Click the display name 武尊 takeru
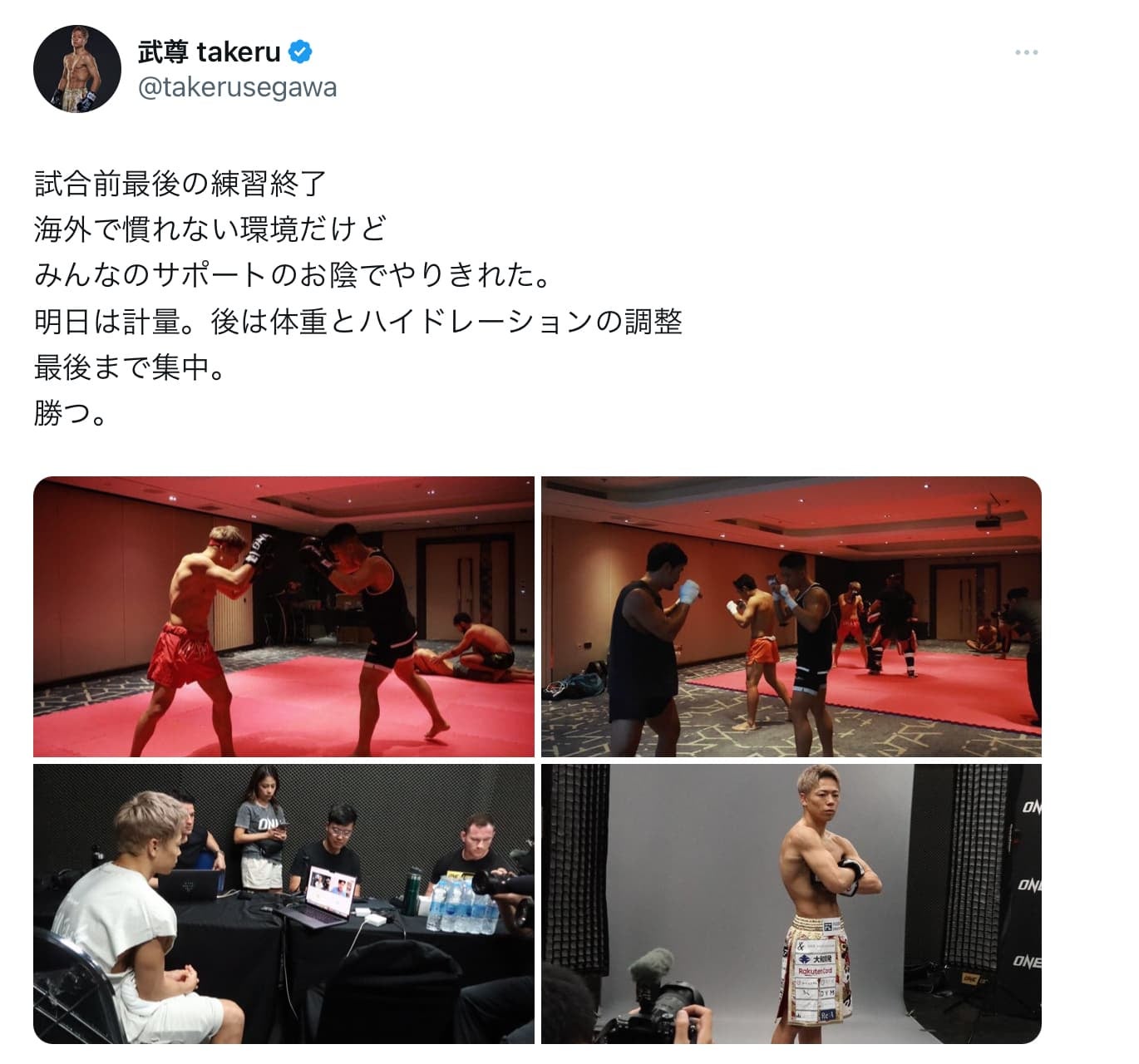The height and width of the screenshot is (1064, 1139). coord(210,52)
